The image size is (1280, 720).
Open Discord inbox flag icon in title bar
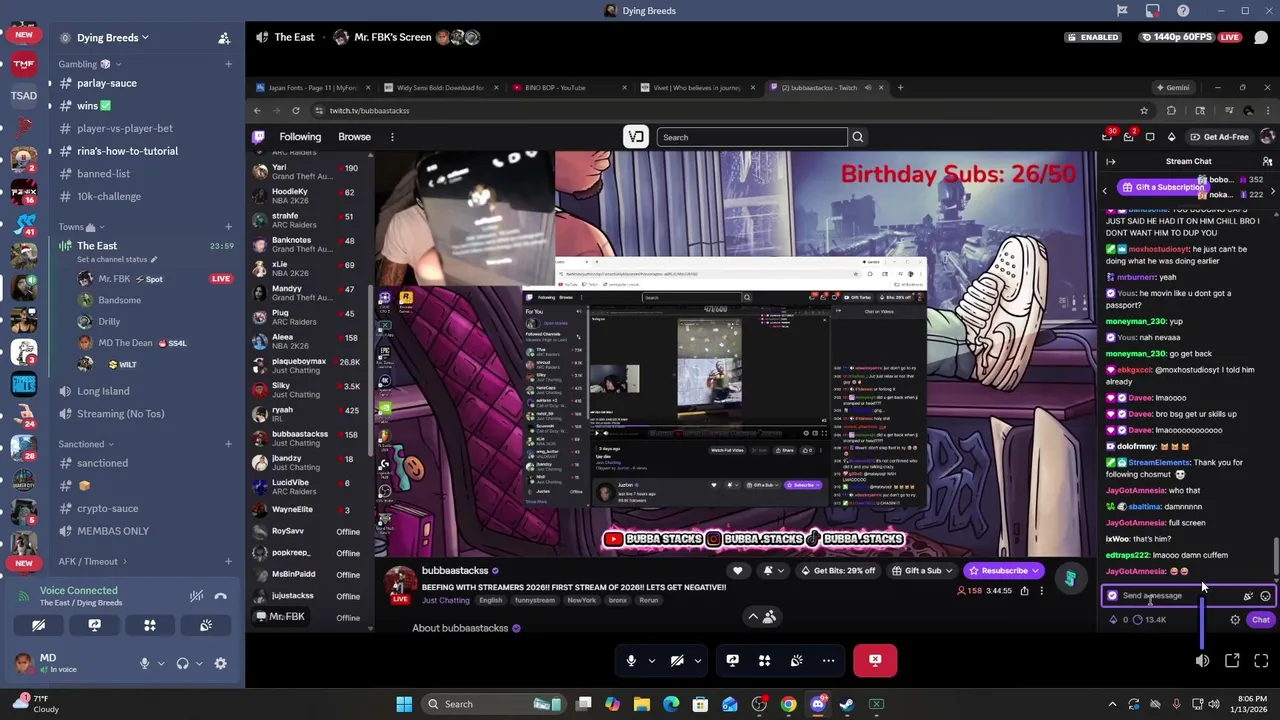point(1122,11)
